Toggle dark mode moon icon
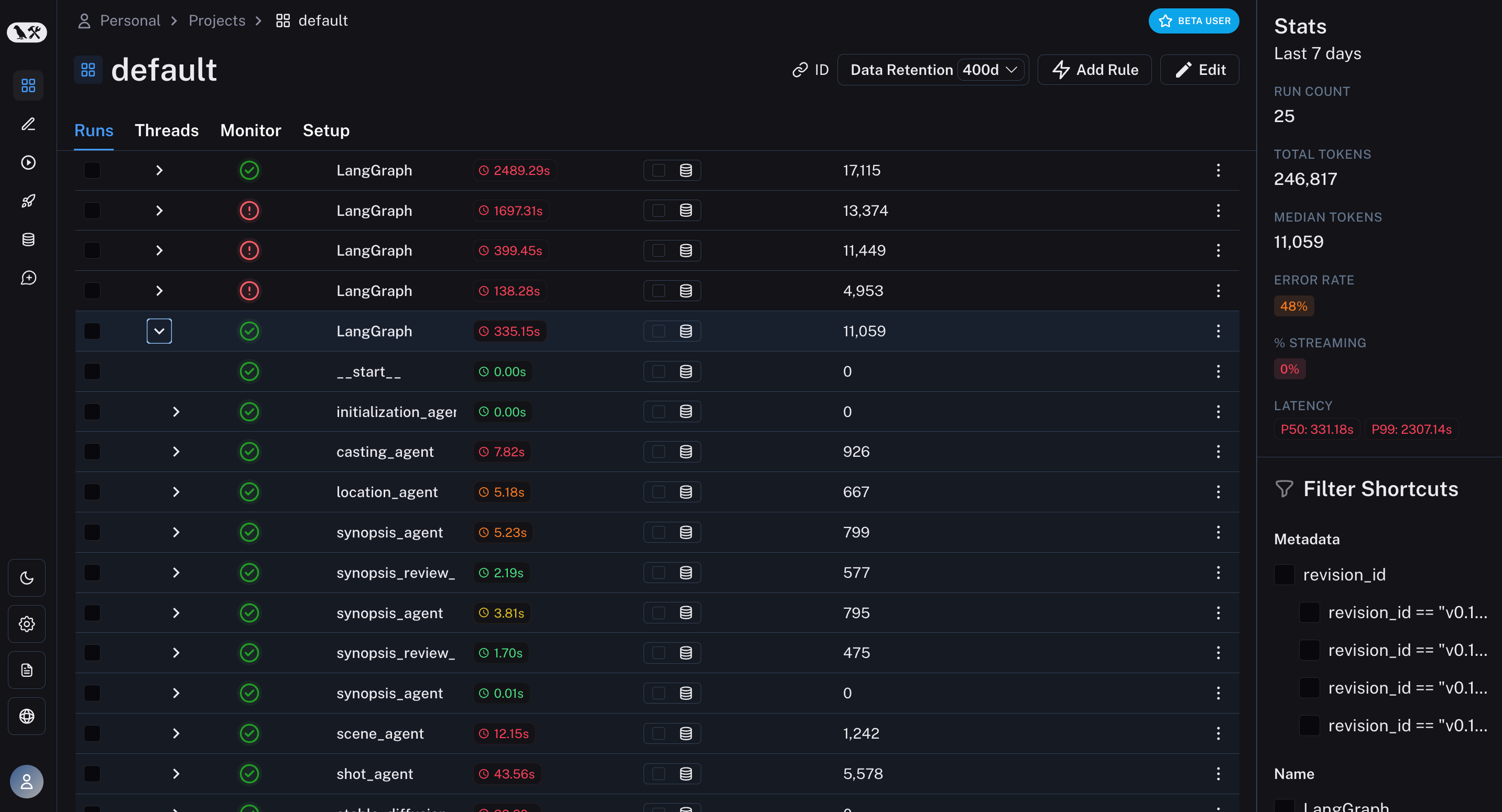 pos(27,578)
